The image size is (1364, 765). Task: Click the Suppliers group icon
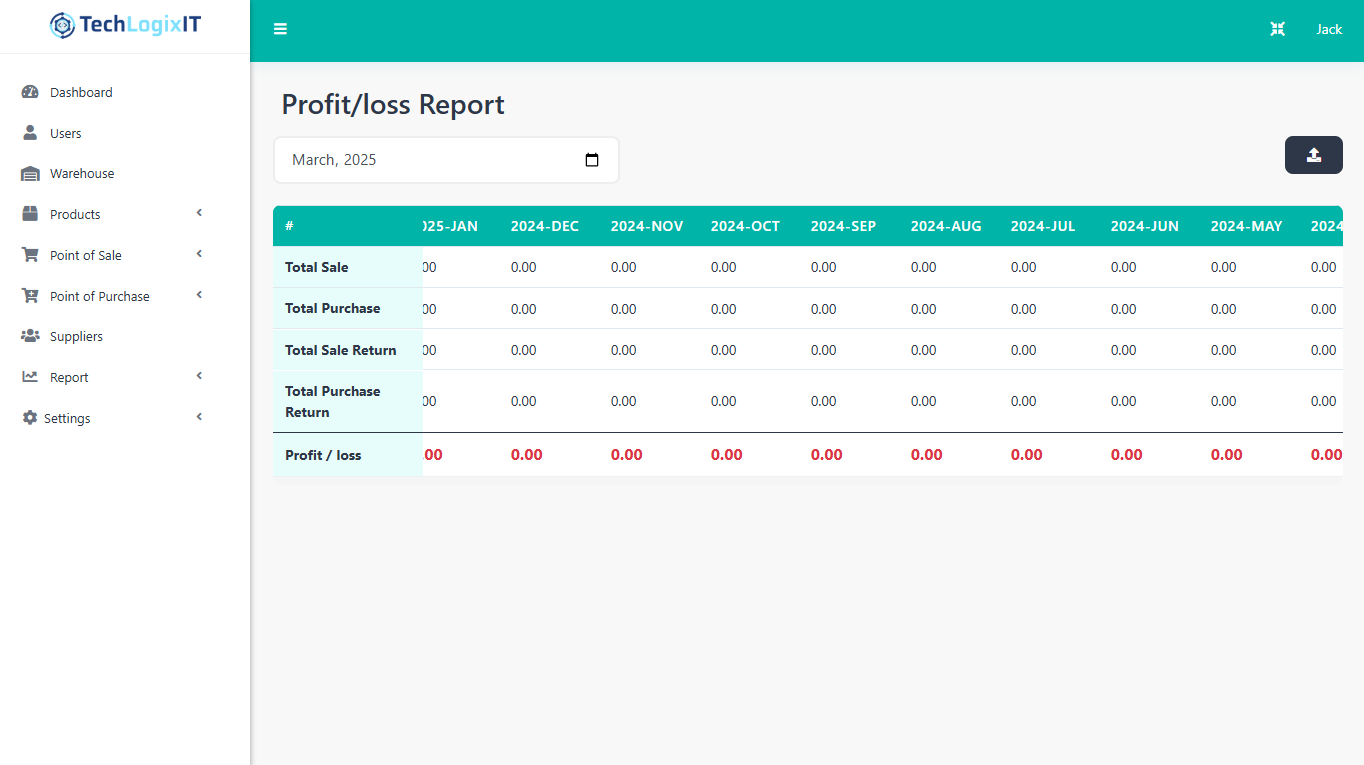30,336
